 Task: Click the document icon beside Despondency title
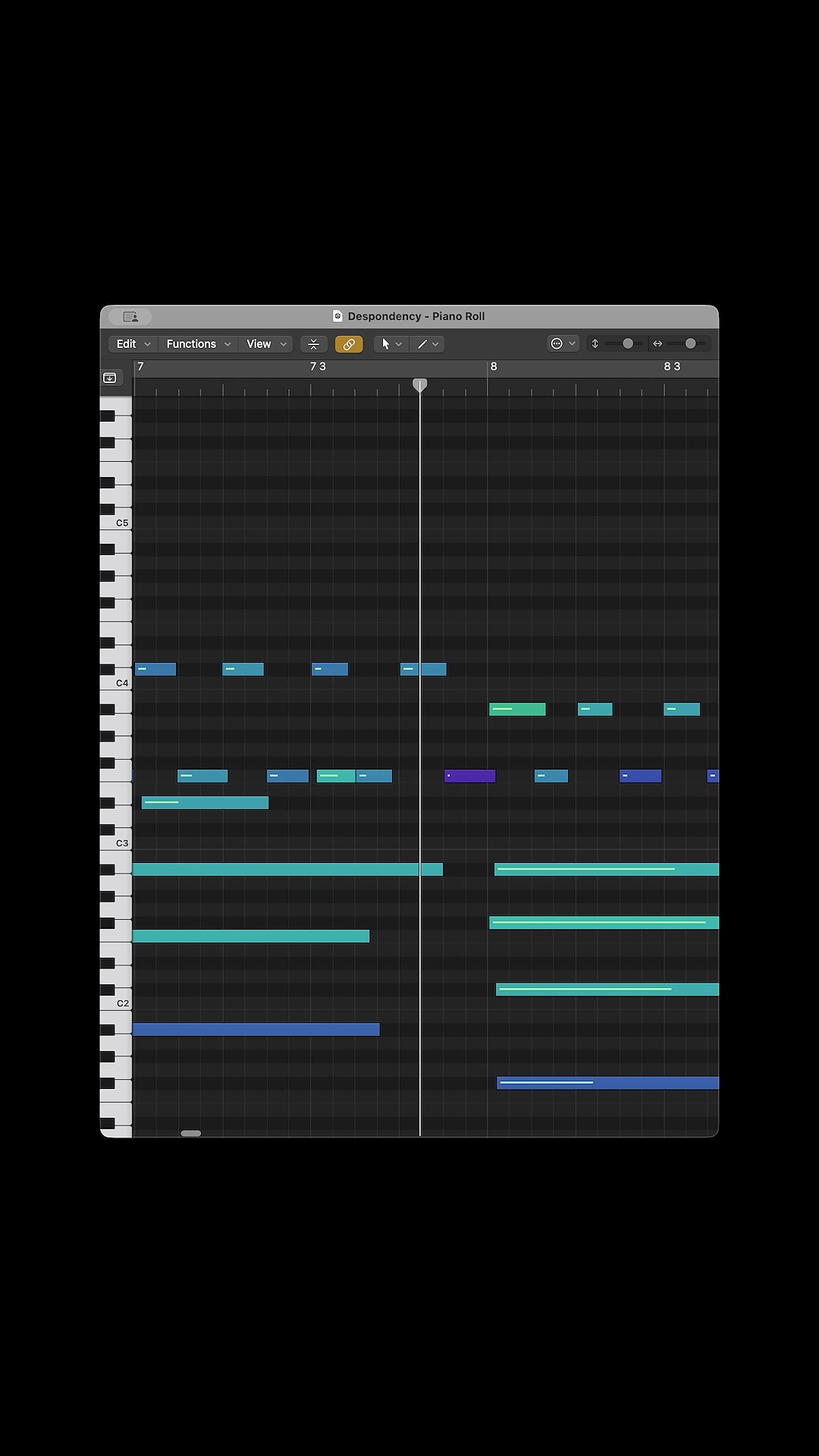tap(337, 316)
